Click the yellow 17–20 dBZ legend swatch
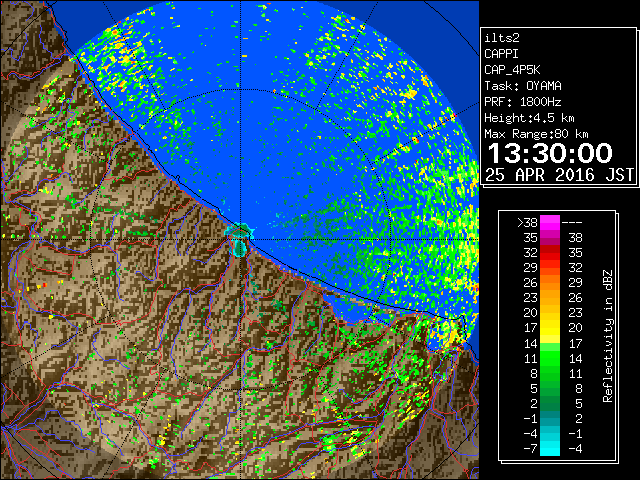 tap(550, 328)
